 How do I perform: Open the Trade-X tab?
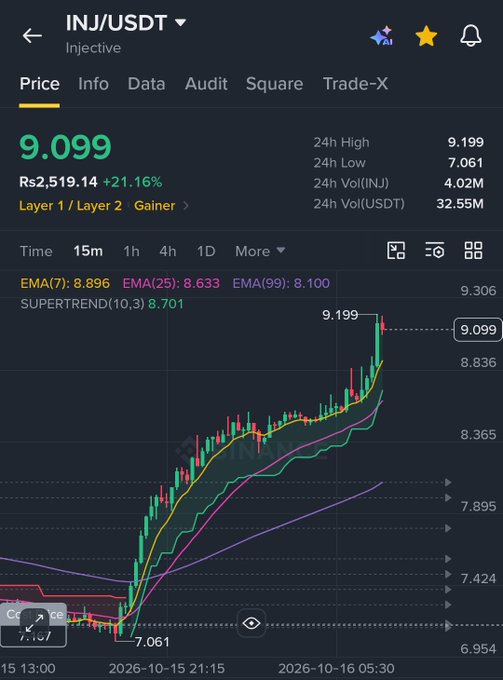[356, 84]
